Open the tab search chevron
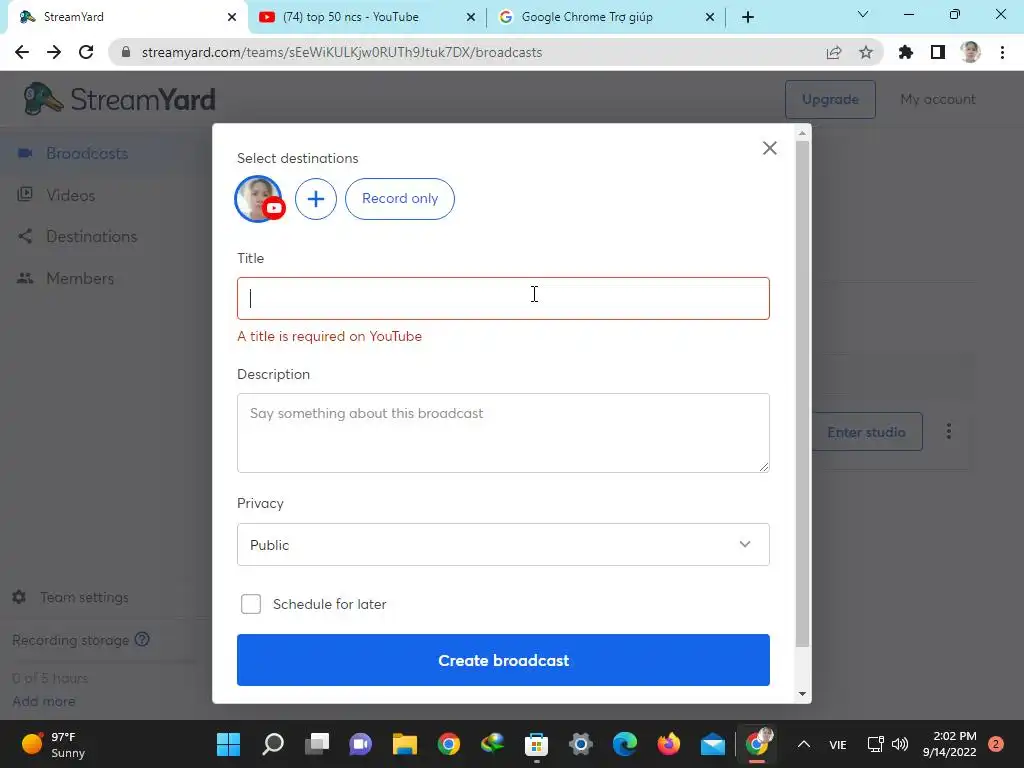 pos(863,14)
